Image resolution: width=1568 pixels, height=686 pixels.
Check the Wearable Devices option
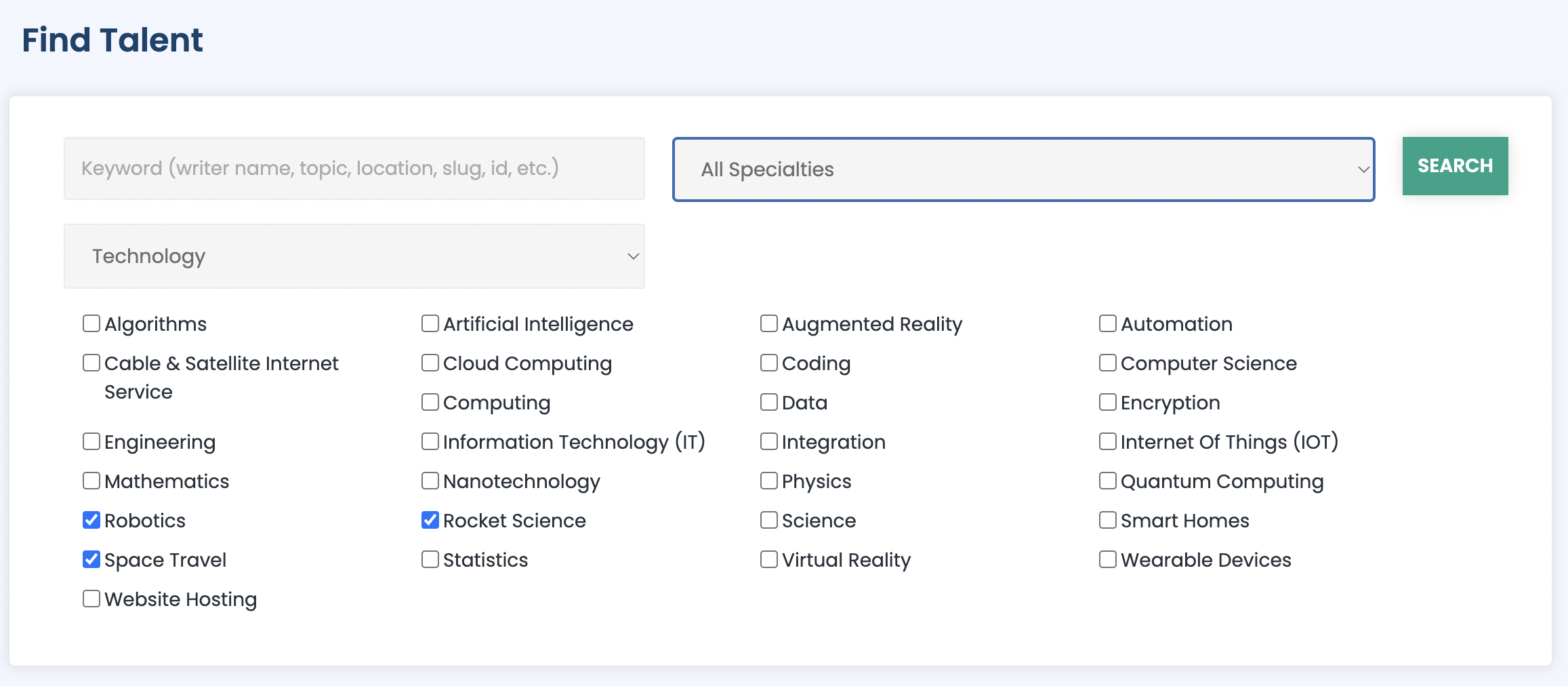1108,559
